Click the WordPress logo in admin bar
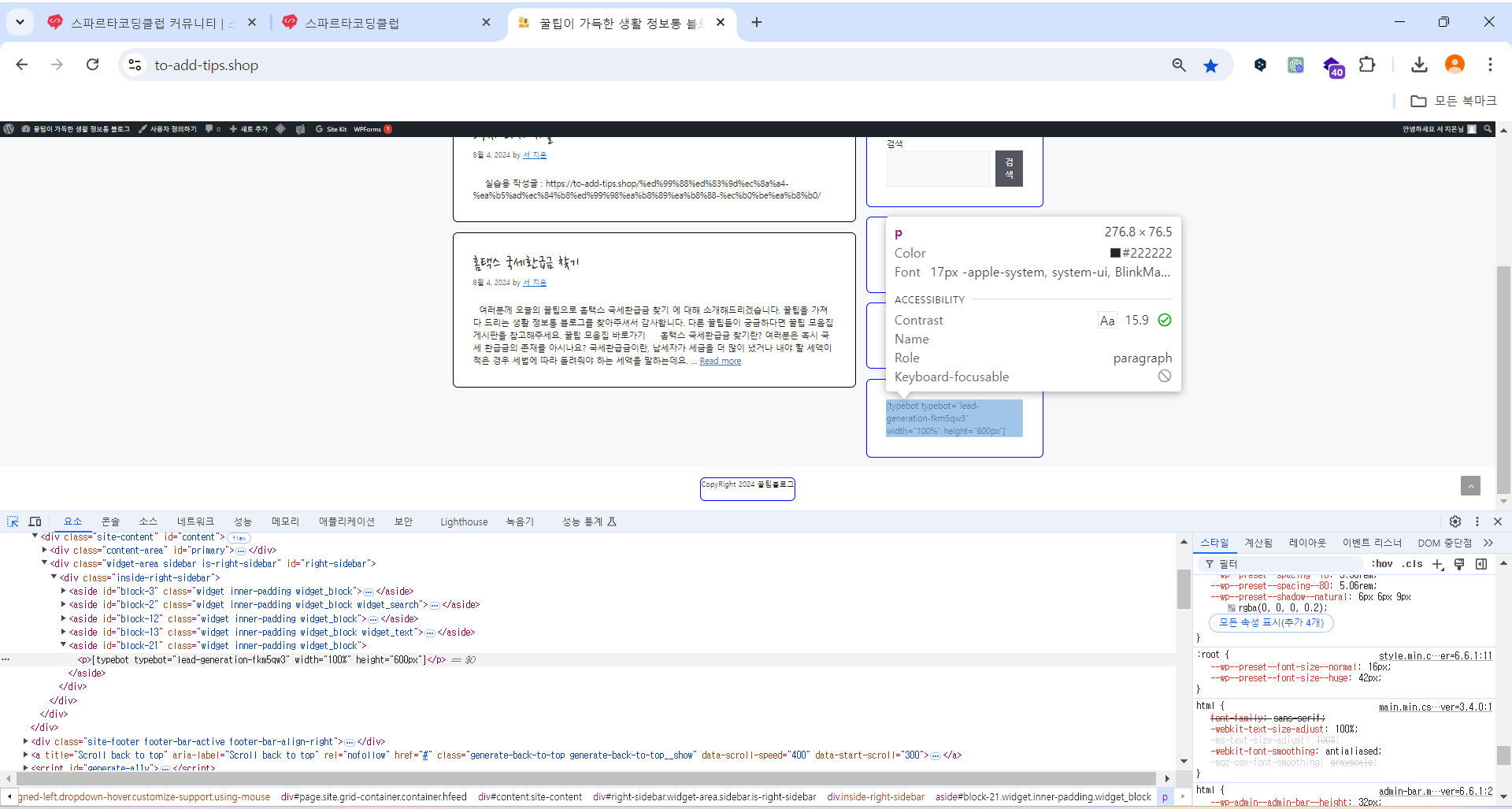The width and height of the screenshot is (1512, 809). point(9,129)
